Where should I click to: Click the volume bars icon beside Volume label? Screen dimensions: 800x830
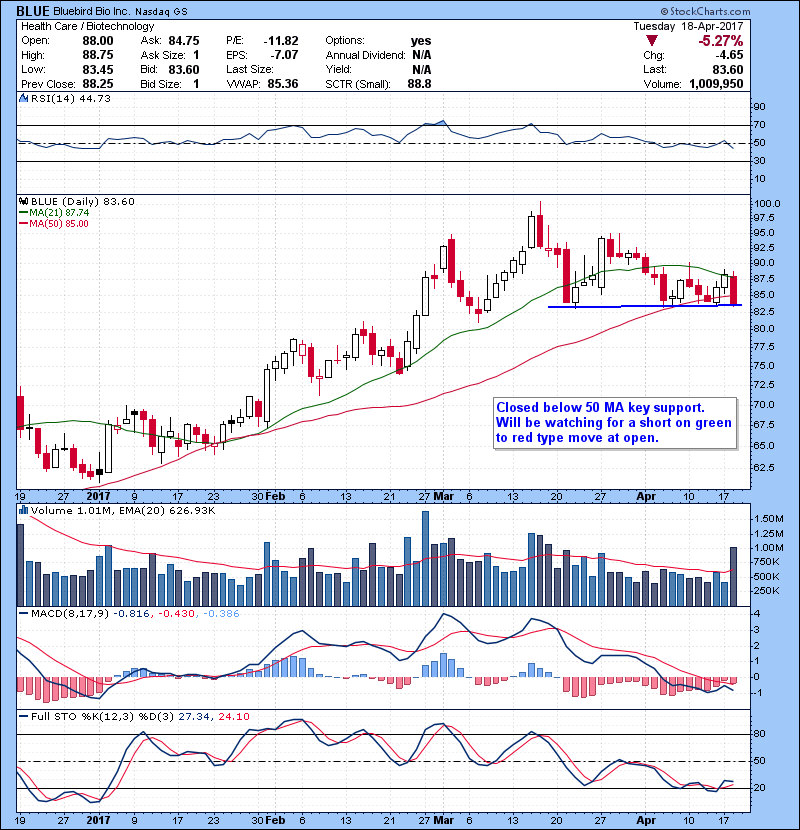[x=23, y=510]
